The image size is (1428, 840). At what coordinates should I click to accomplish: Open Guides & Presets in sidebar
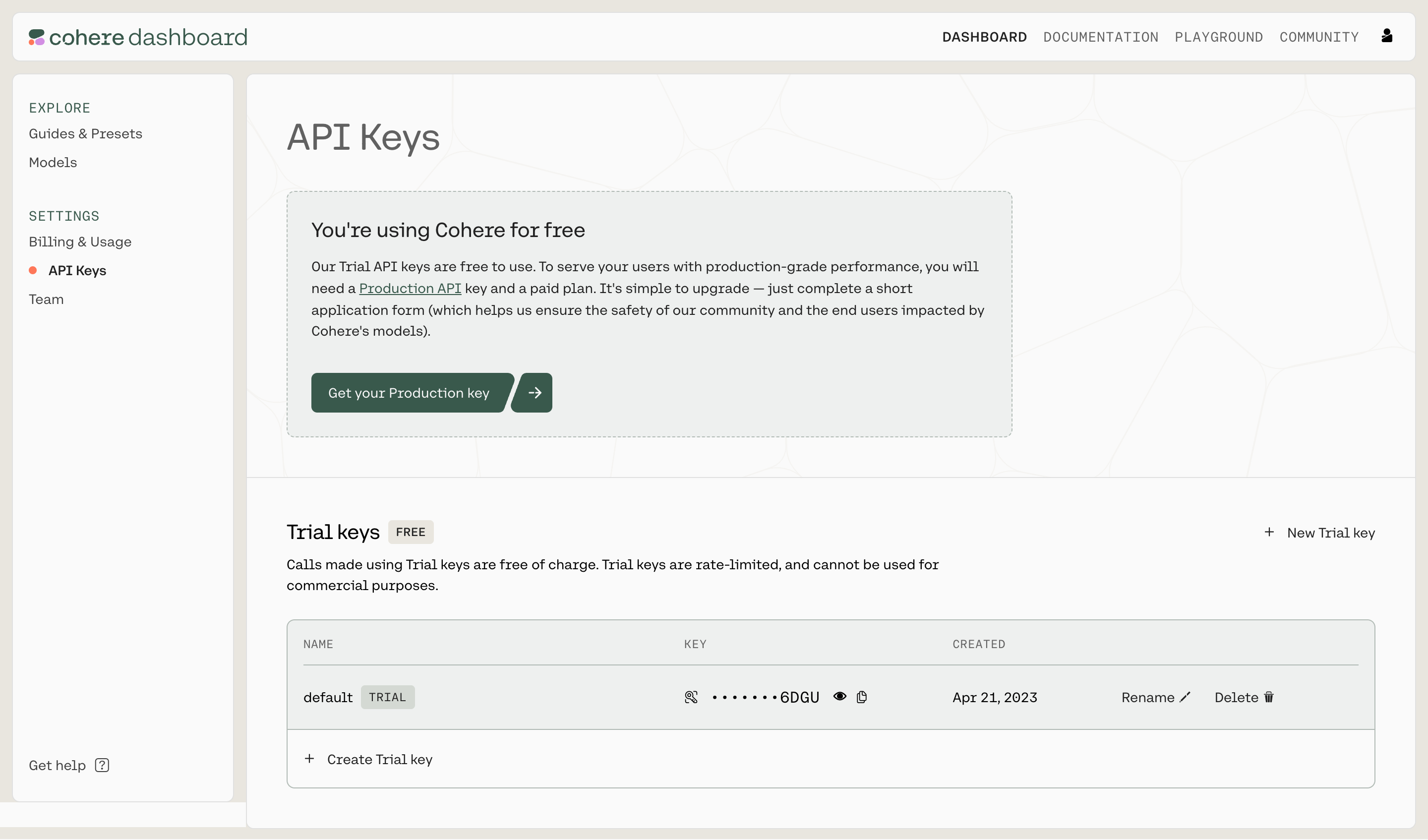(86, 134)
